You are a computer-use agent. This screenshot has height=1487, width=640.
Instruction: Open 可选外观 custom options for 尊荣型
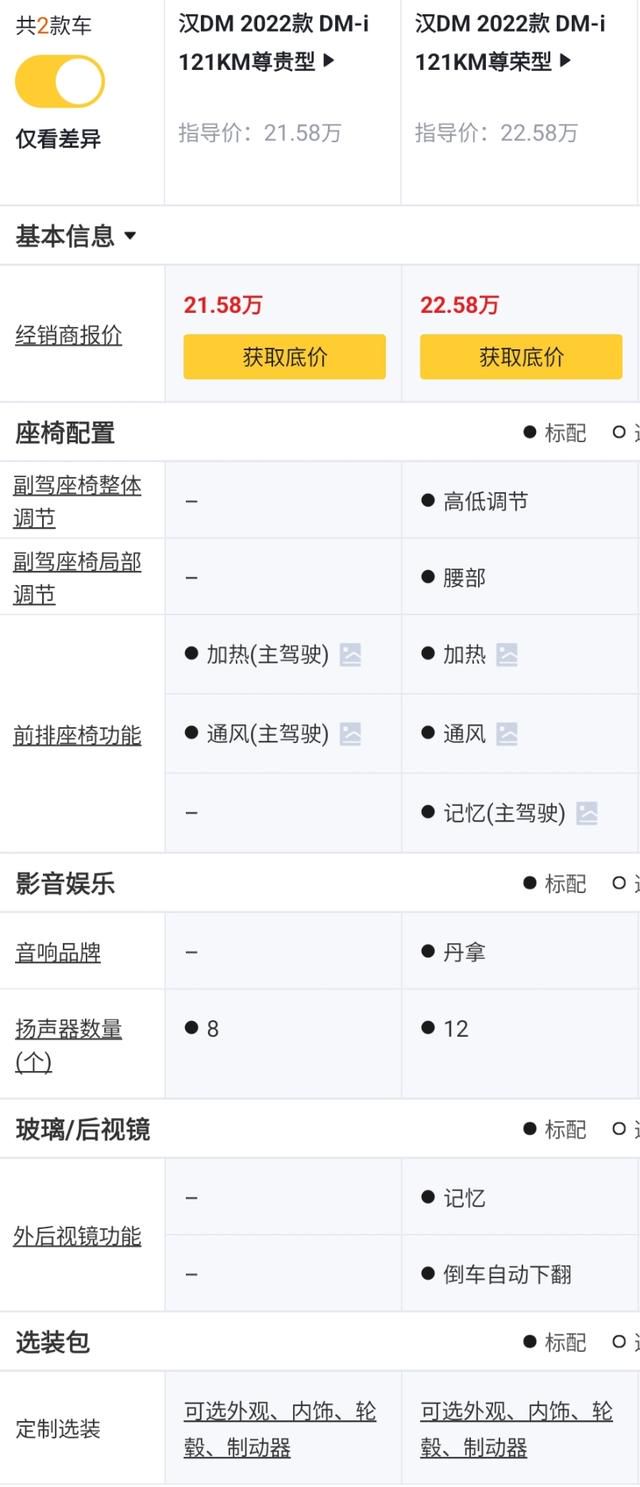517,1430
